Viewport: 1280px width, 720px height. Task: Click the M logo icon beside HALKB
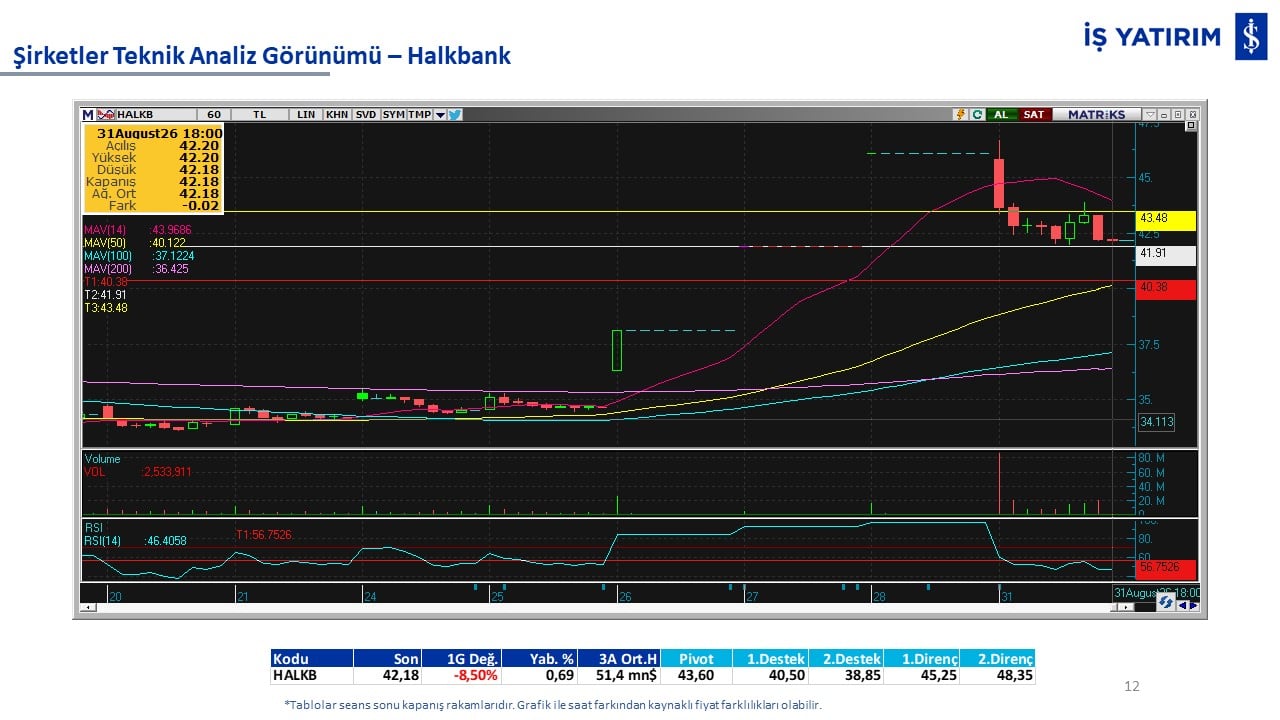(88, 114)
